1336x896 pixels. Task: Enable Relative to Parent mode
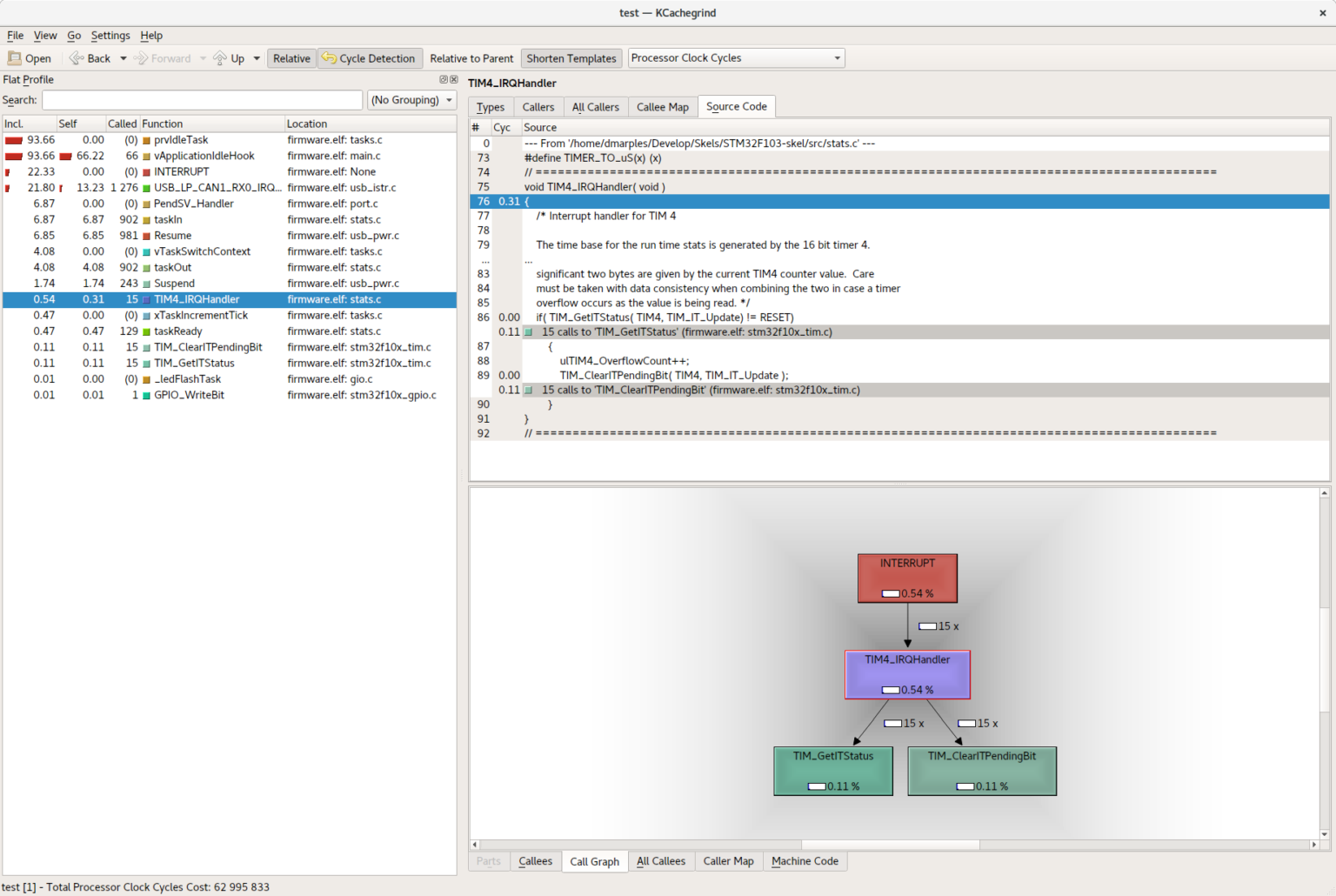[471, 58]
